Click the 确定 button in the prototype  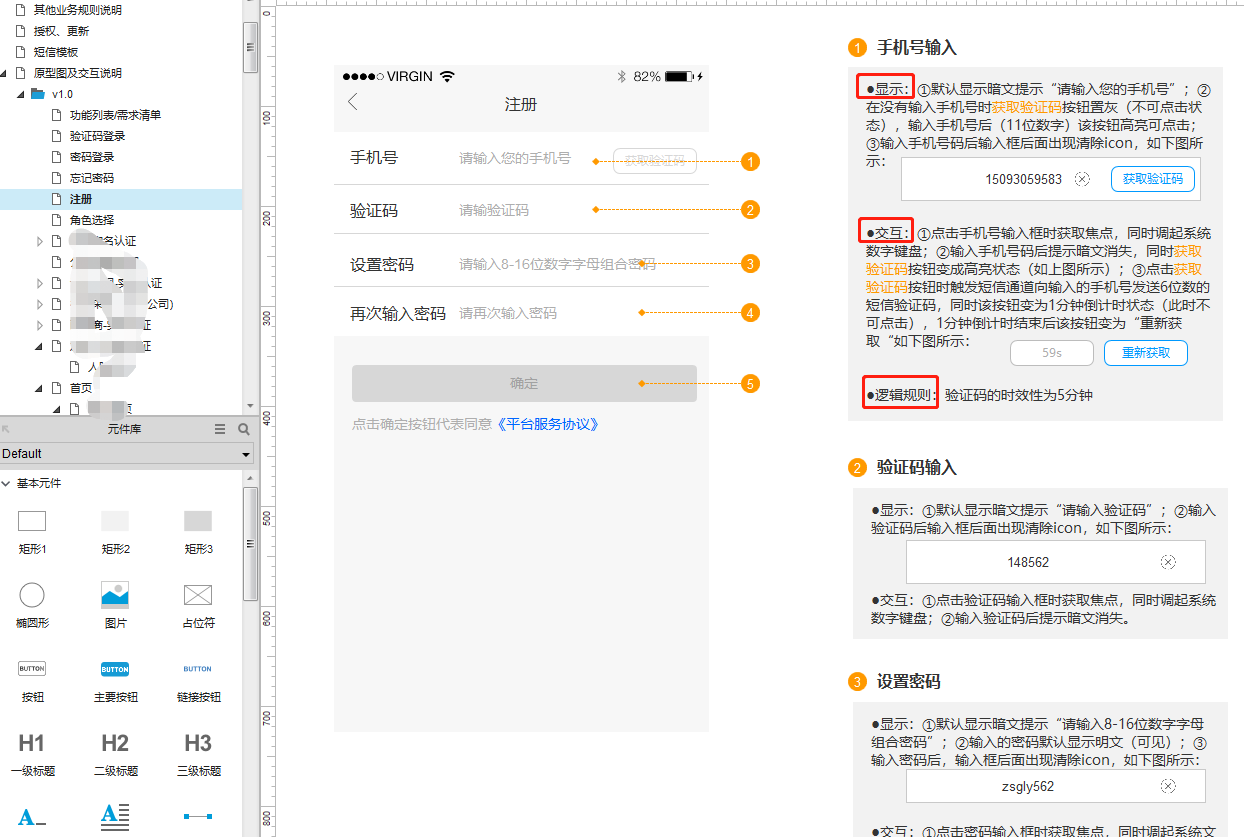click(524, 383)
